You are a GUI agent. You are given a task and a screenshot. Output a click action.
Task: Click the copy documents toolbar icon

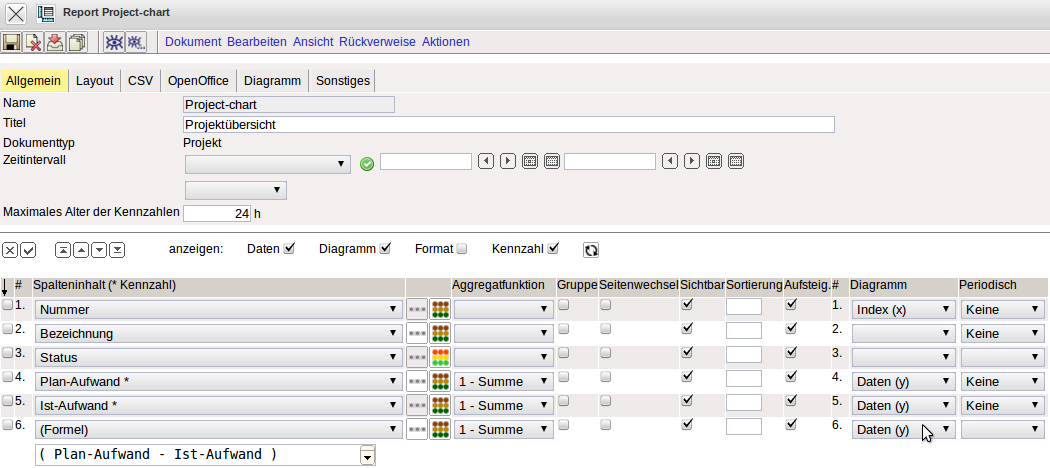[77, 42]
